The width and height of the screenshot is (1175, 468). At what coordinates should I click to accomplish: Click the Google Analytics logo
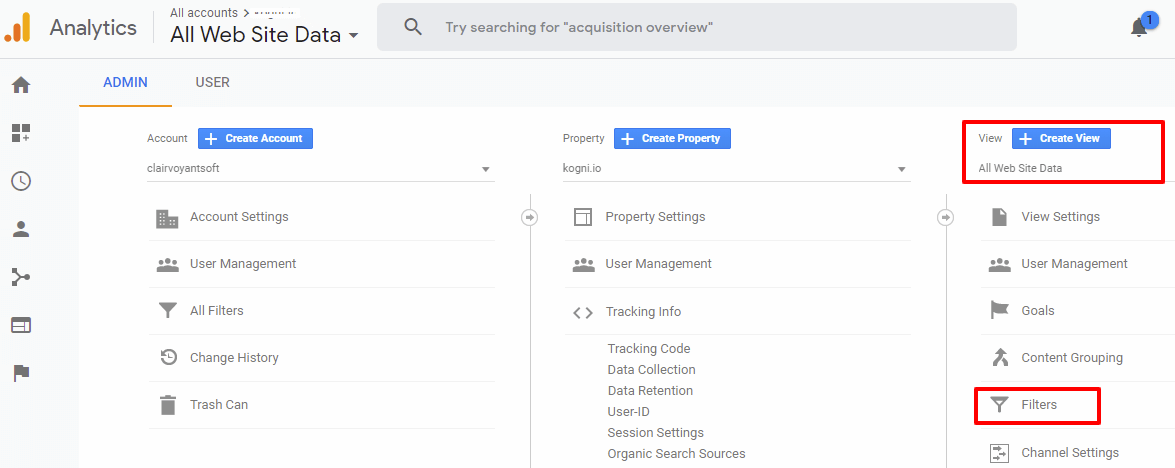pyautogui.click(x=18, y=27)
